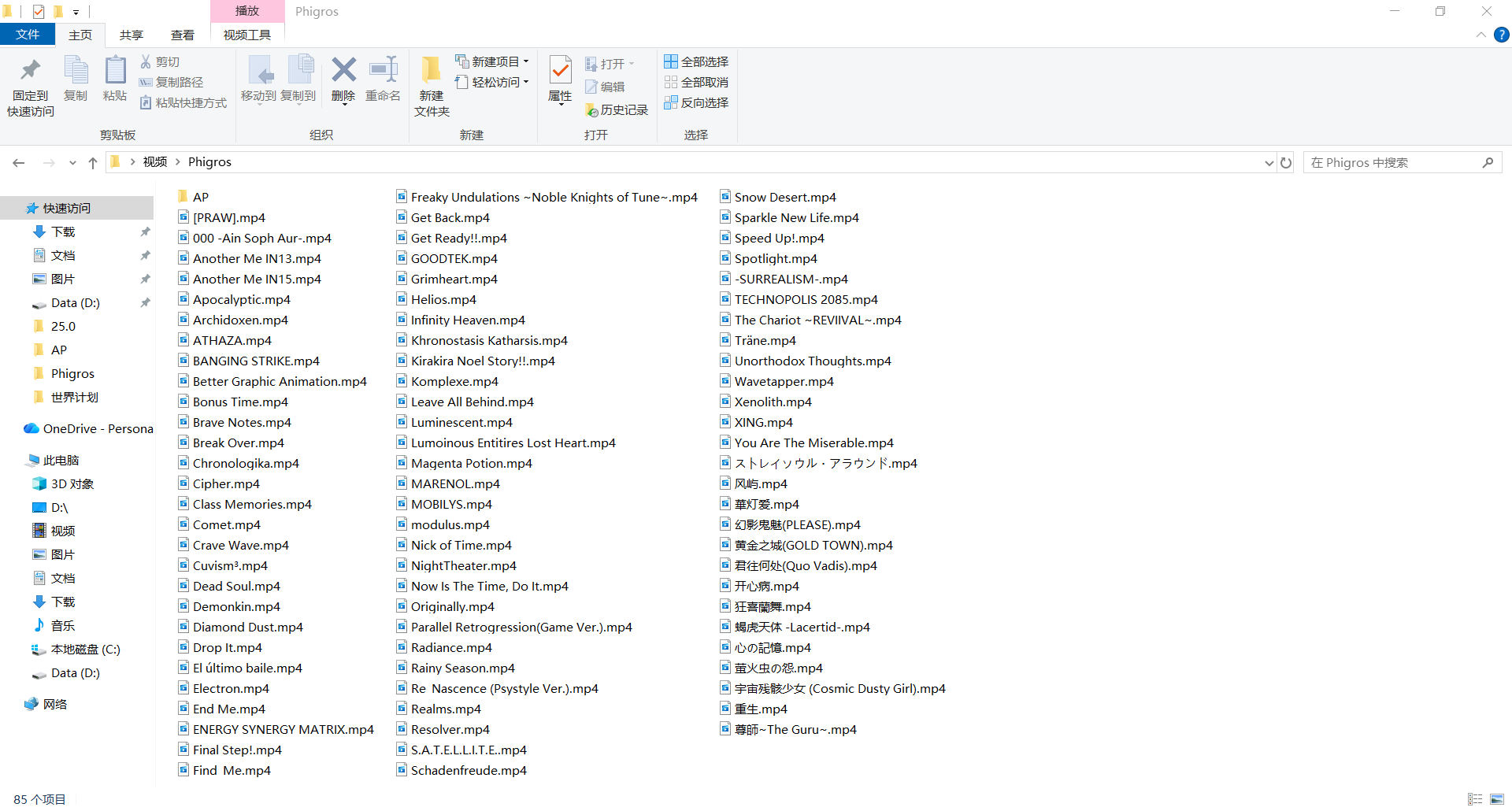The image size is (1512, 811).
Task: Open the File (文件) menu tab
Action: click(28, 35)
